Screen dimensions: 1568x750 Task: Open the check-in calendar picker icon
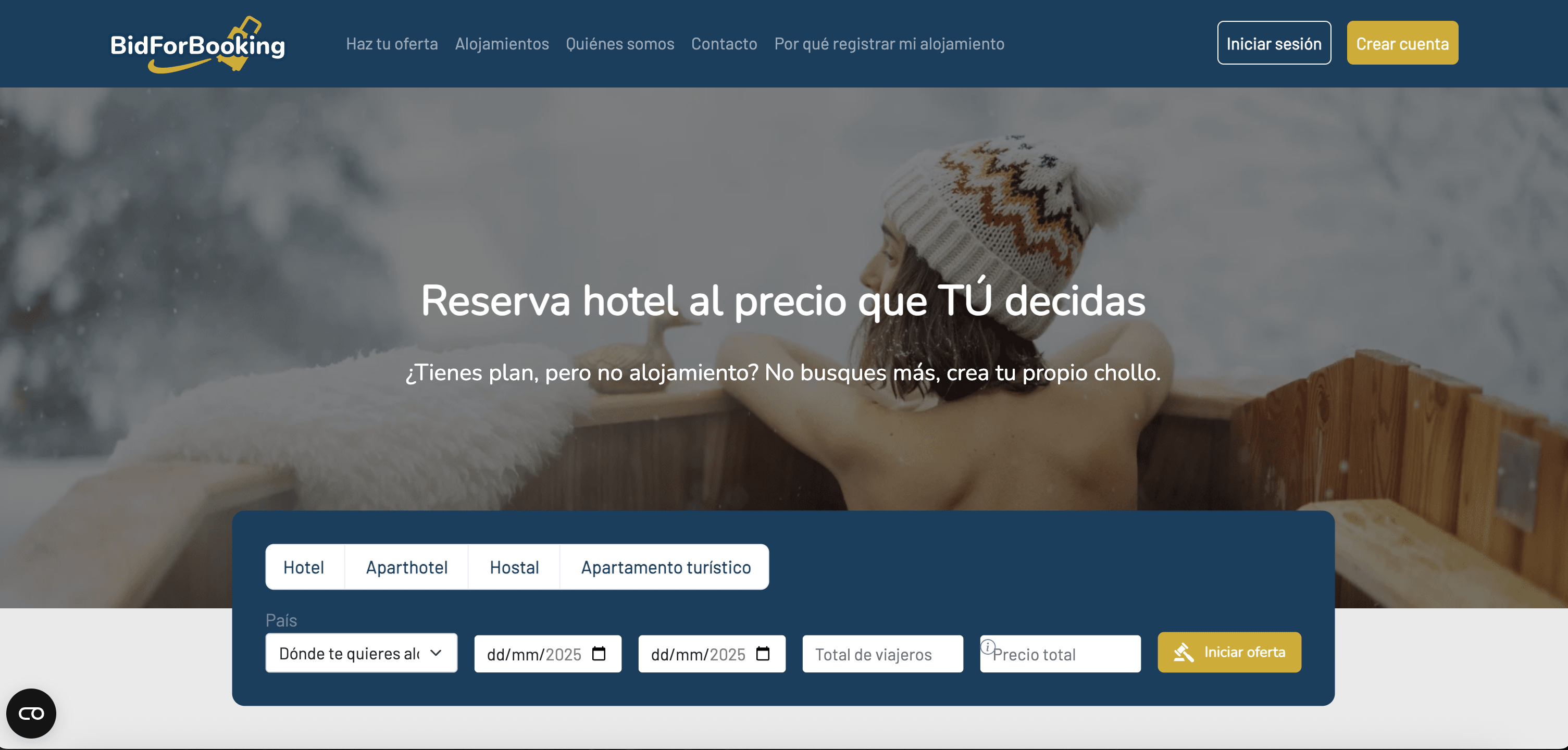click(x=600, y=654)
